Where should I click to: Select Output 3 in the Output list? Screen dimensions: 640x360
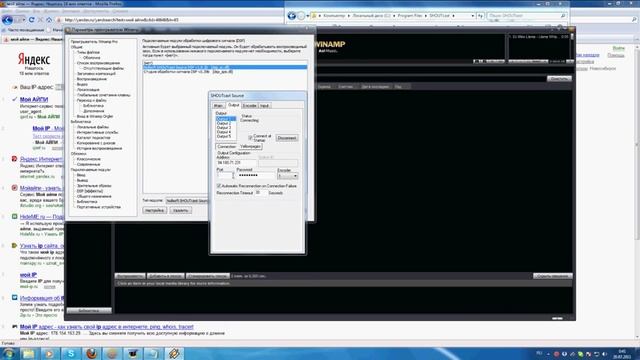coord(224,128)
